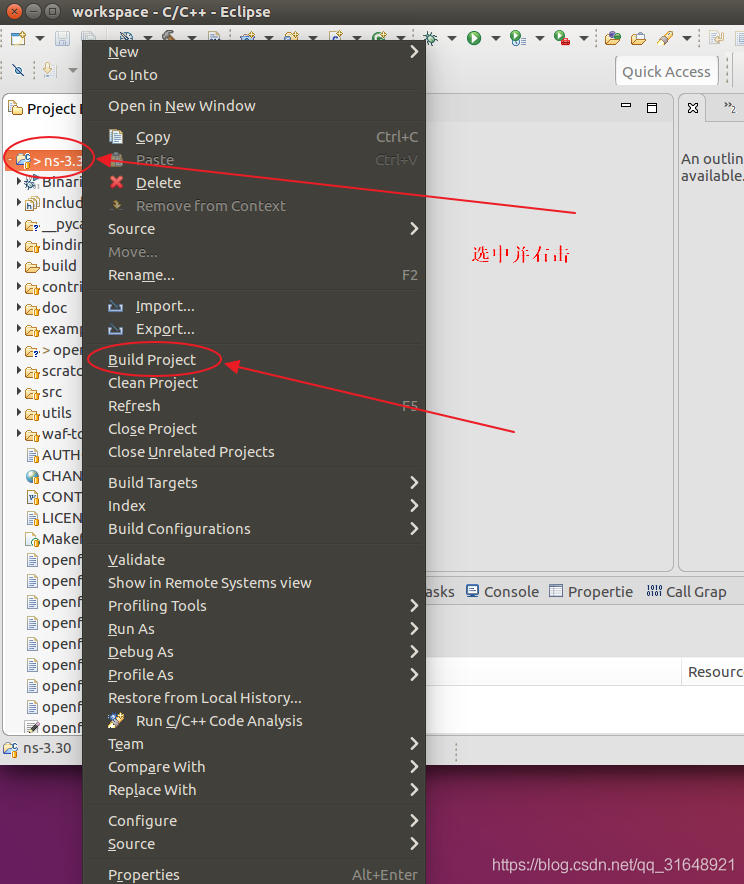Select the CONTRIBUTING file icon

[33, 497]
